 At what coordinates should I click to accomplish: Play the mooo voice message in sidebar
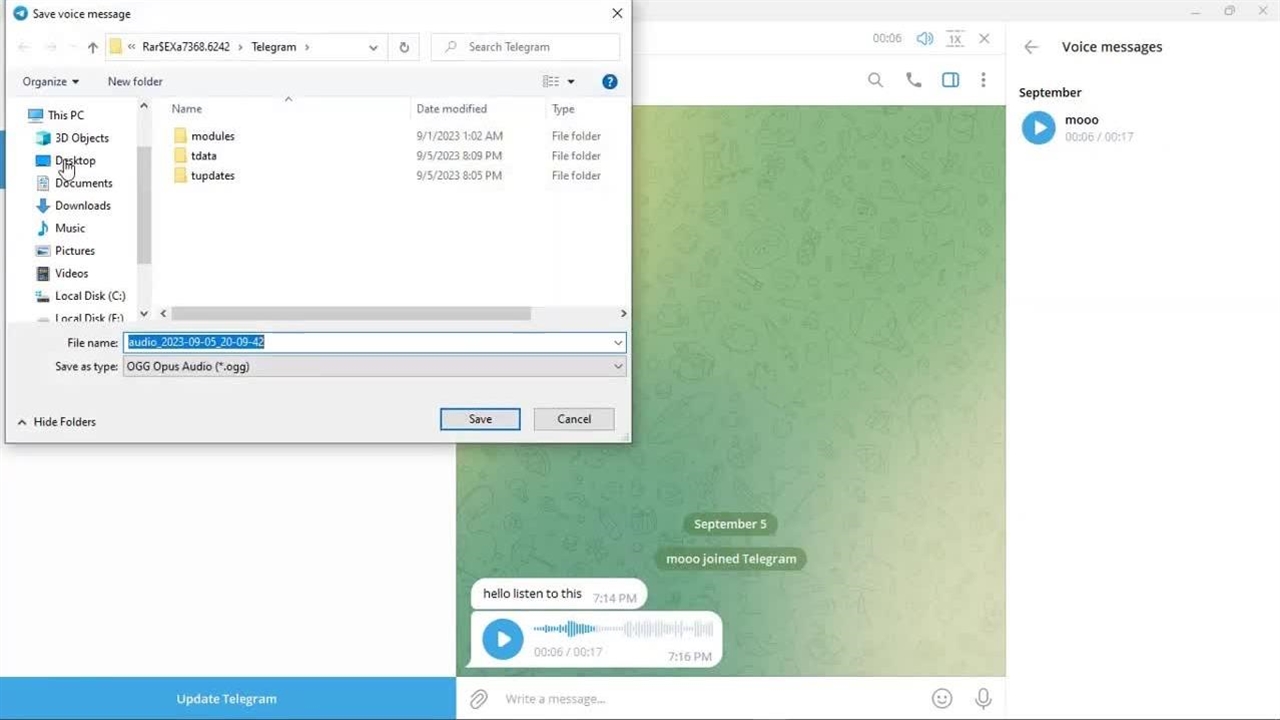(1038, 128)
